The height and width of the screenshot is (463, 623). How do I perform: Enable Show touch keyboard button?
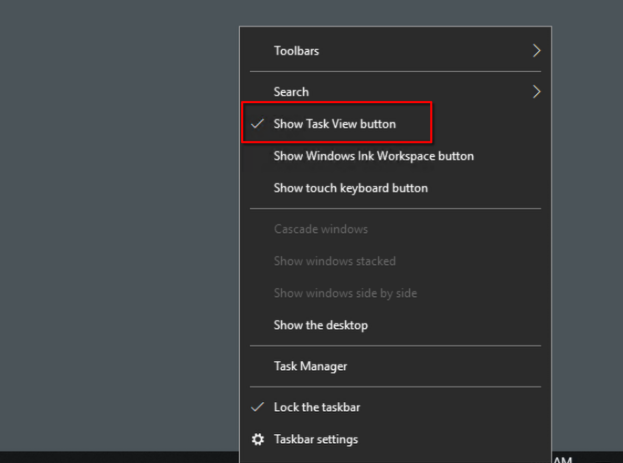click(x=395, y=188)
